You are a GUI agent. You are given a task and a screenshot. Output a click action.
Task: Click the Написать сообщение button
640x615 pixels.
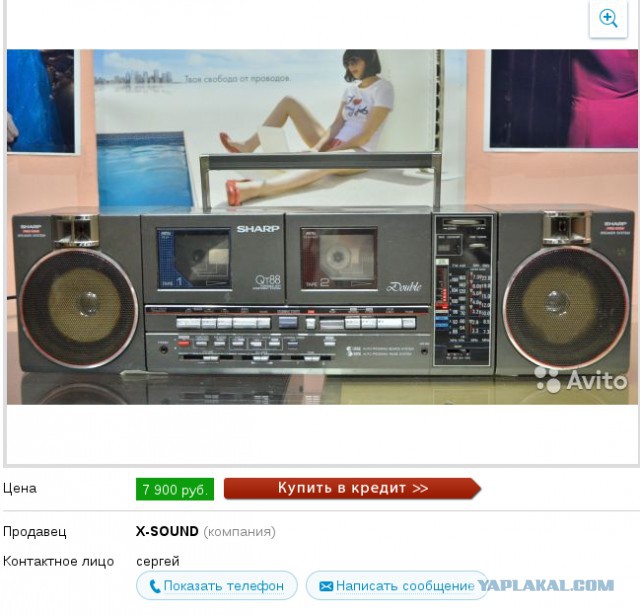click(396, 585)
